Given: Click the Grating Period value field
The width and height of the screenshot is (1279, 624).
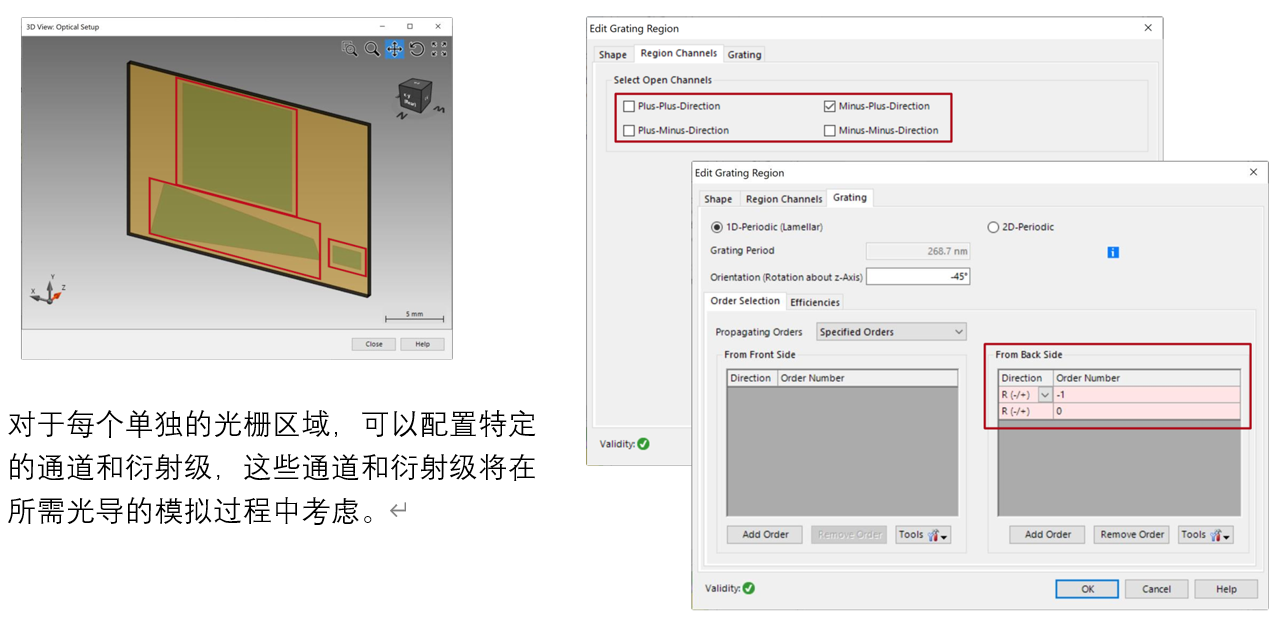Looking at the screenshot, I should point(918,251).
